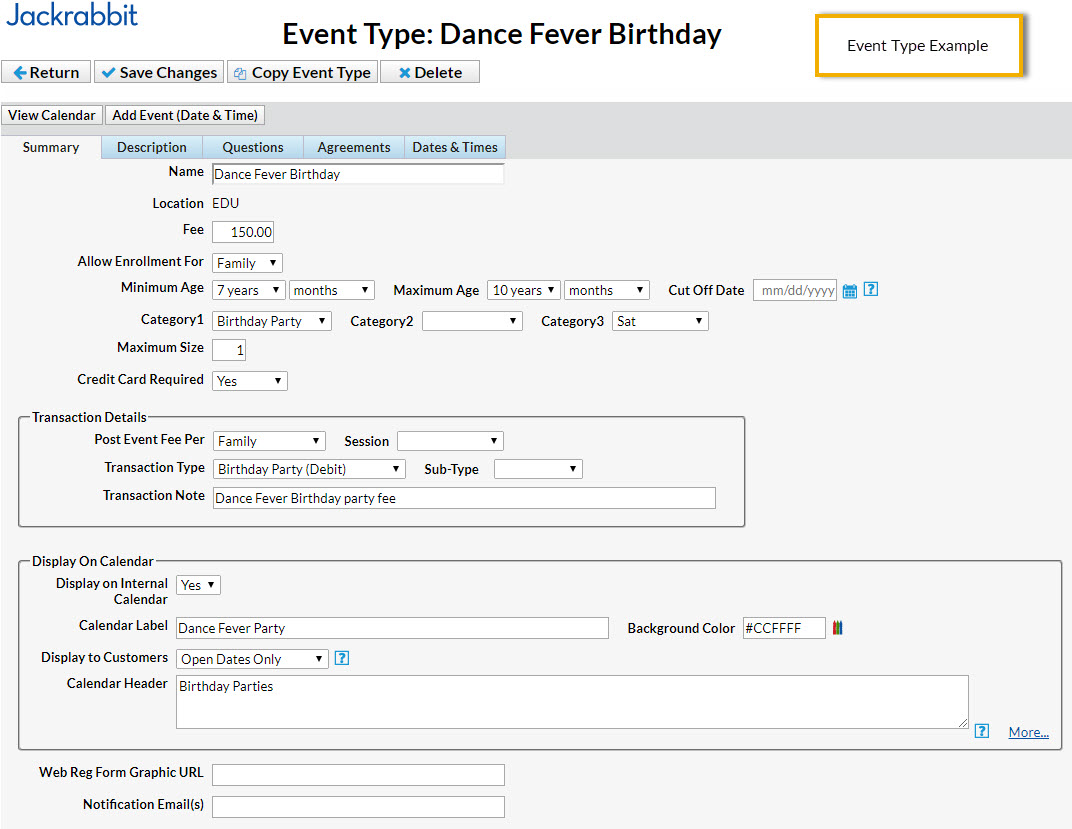Screen dimensions: 1072x829
Task: Click the Background Color hex field
Action: pos(784,628)
